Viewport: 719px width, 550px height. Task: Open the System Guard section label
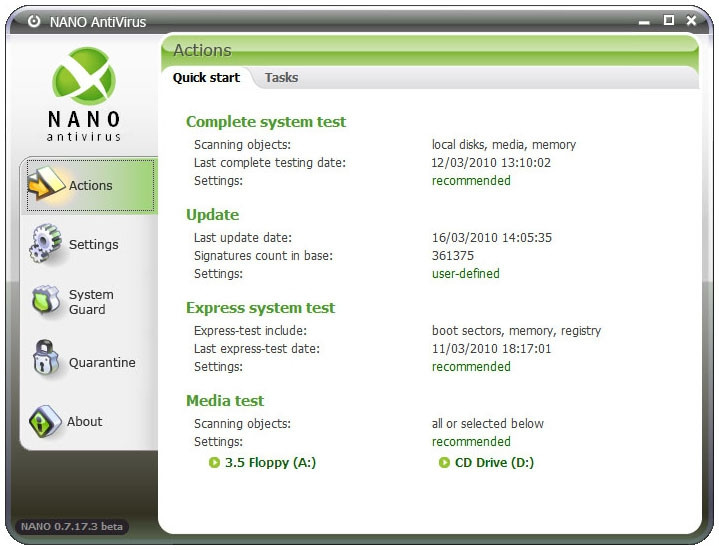click(x=91, y=302)
